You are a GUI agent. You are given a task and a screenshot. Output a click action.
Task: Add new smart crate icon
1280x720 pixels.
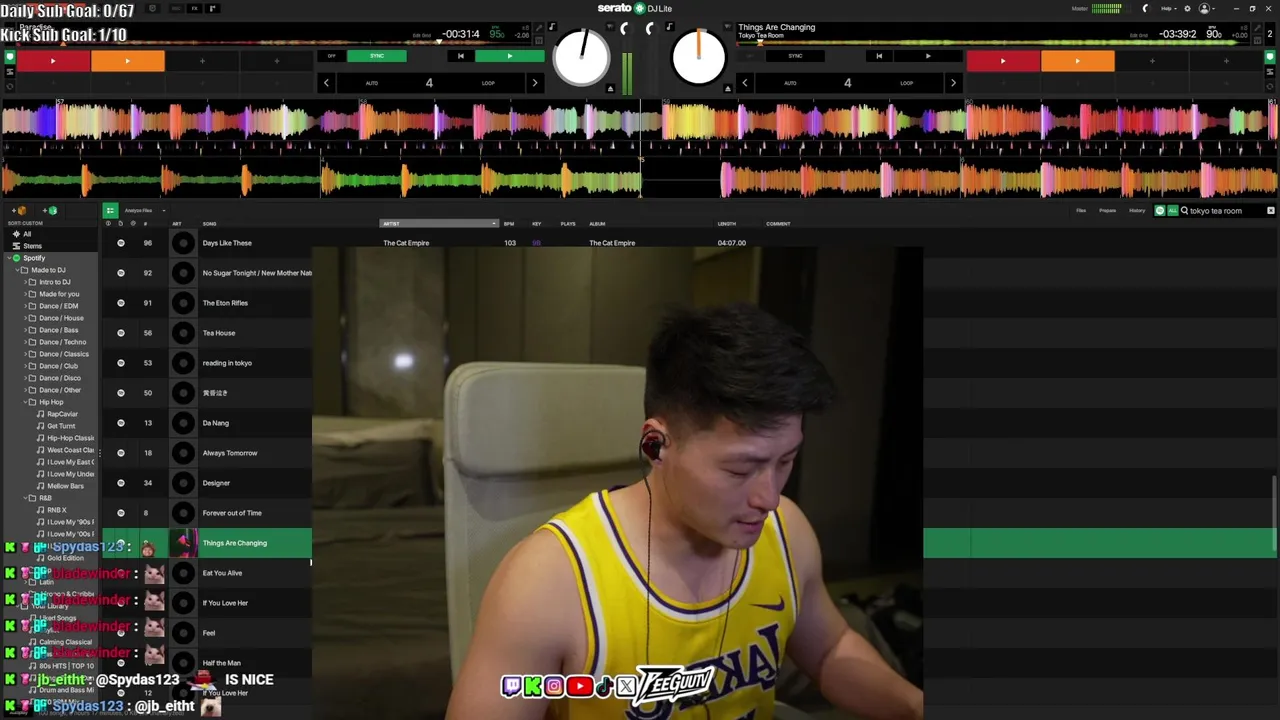[52, 211]
